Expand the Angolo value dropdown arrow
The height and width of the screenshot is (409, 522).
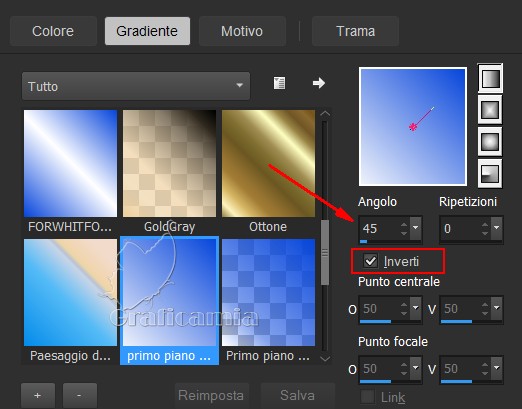pyautogui.click(x=416, y=228)
